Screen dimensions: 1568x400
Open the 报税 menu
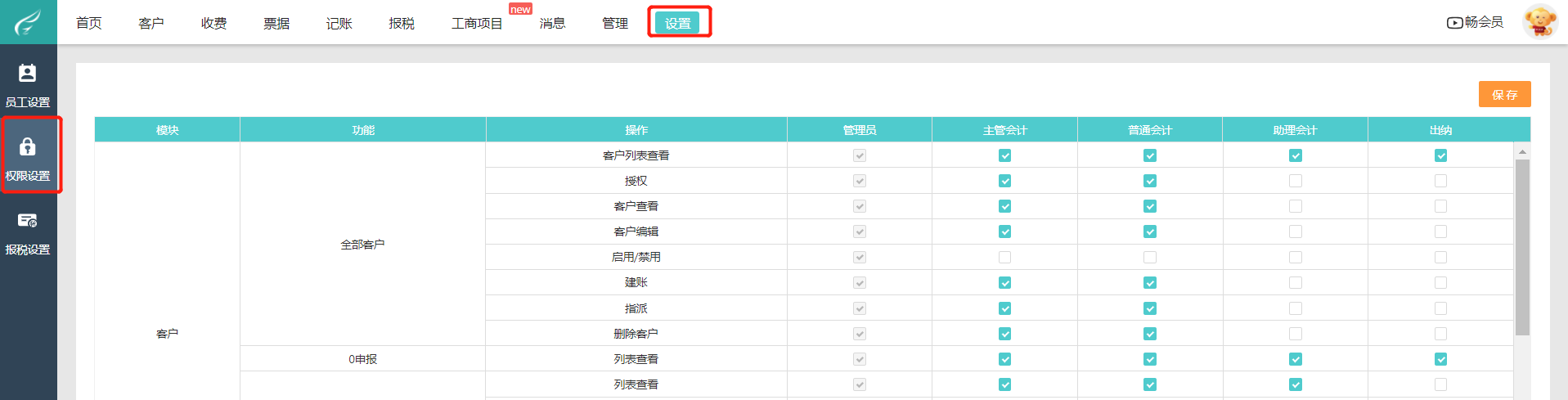402,23
